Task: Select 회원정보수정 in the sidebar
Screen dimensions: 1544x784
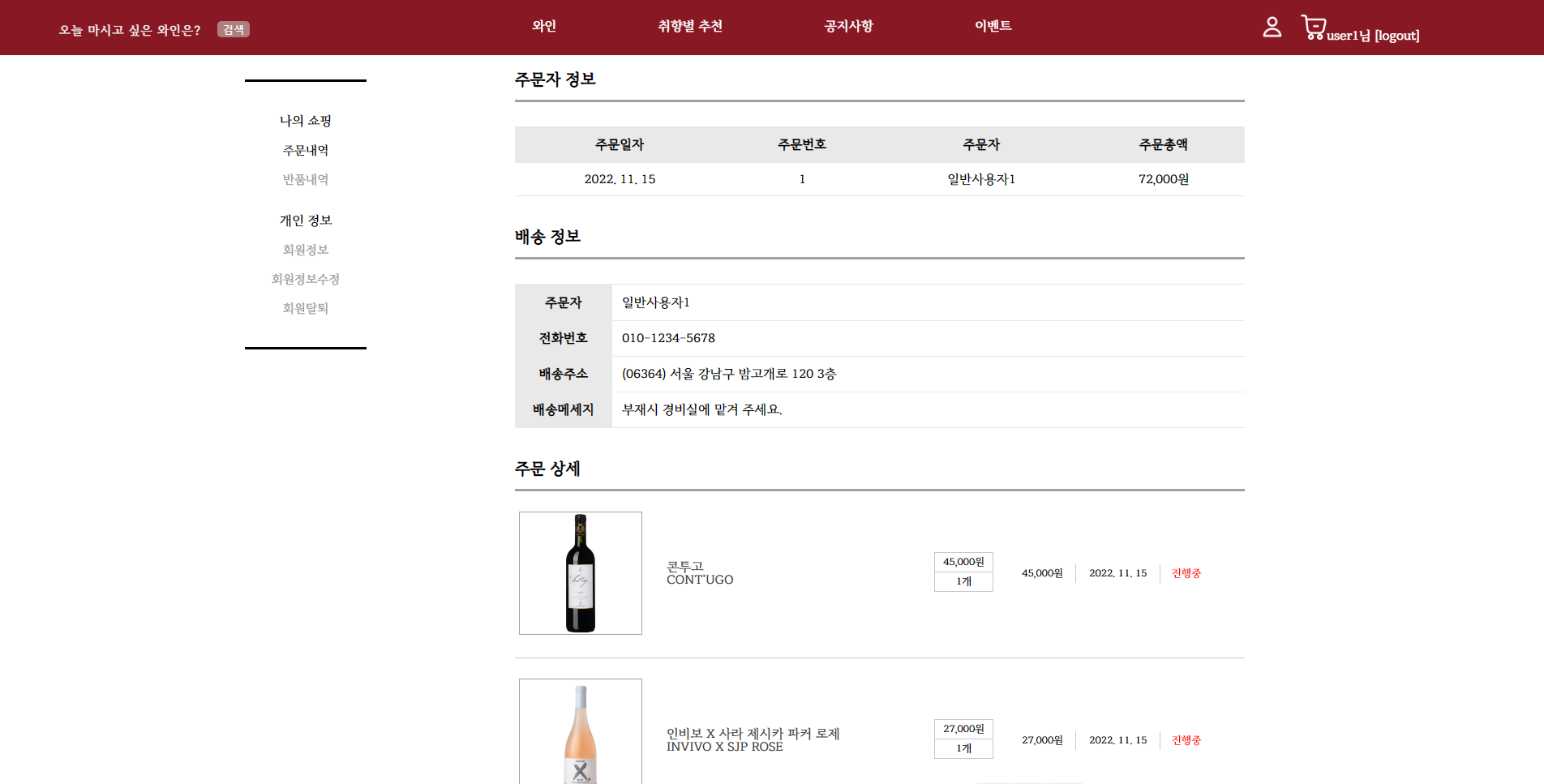Action: (305, 278)
